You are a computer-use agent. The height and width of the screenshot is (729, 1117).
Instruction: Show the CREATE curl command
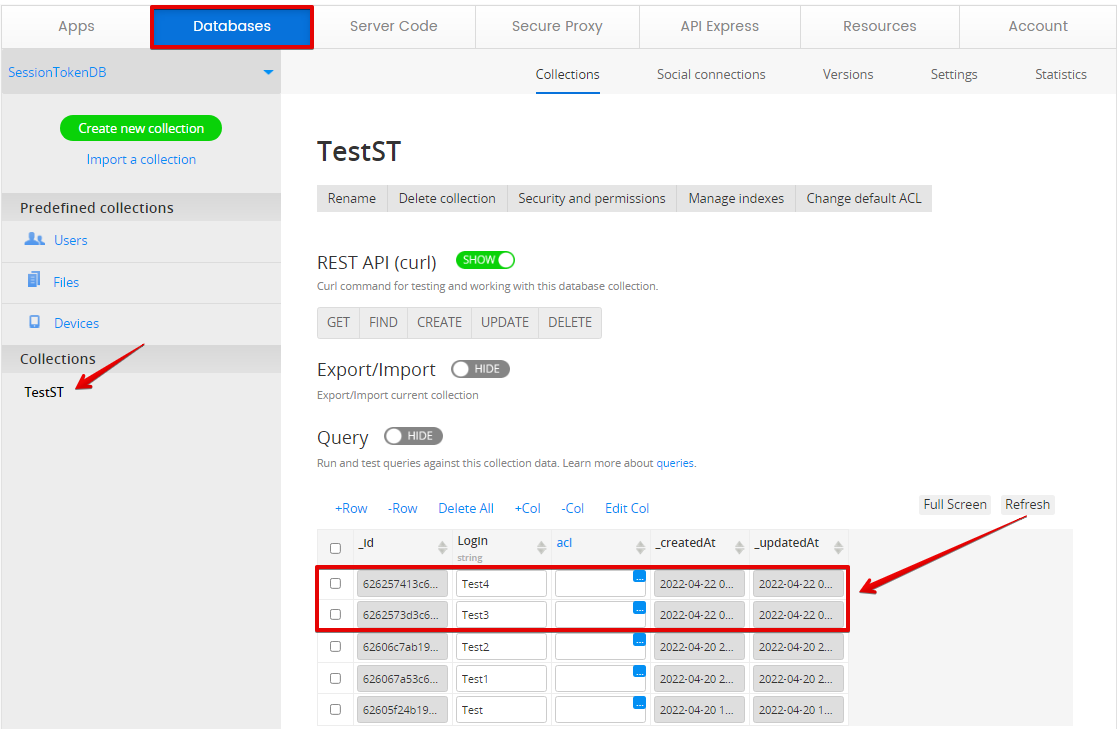[x=440, y=323]
